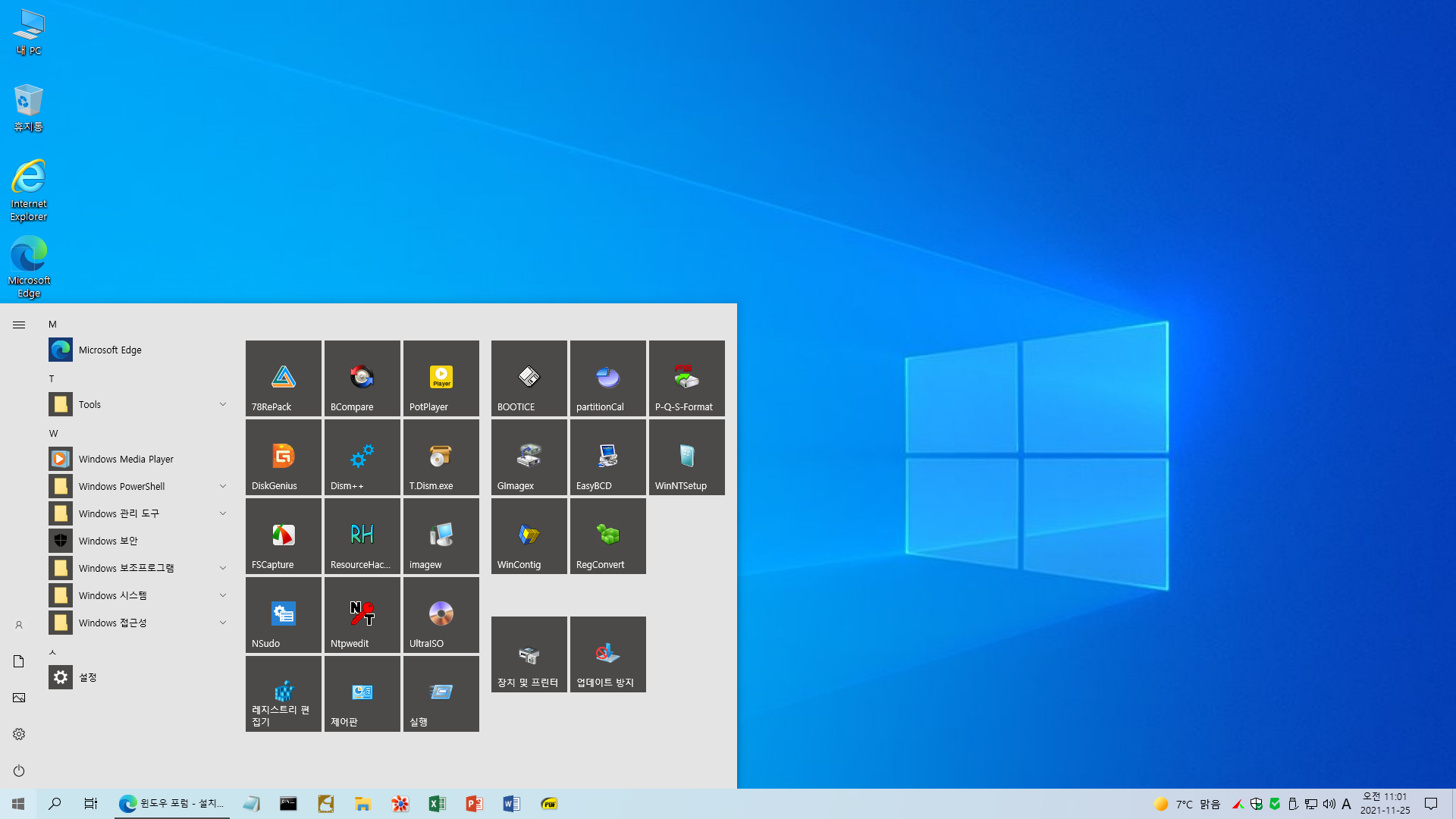Expand the Windows 접근성 folder
1456x819 pixels.
tap(140, 623)
